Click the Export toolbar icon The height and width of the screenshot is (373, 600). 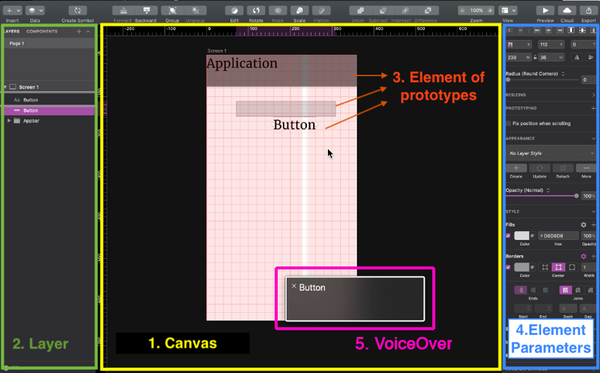(589, 10)
